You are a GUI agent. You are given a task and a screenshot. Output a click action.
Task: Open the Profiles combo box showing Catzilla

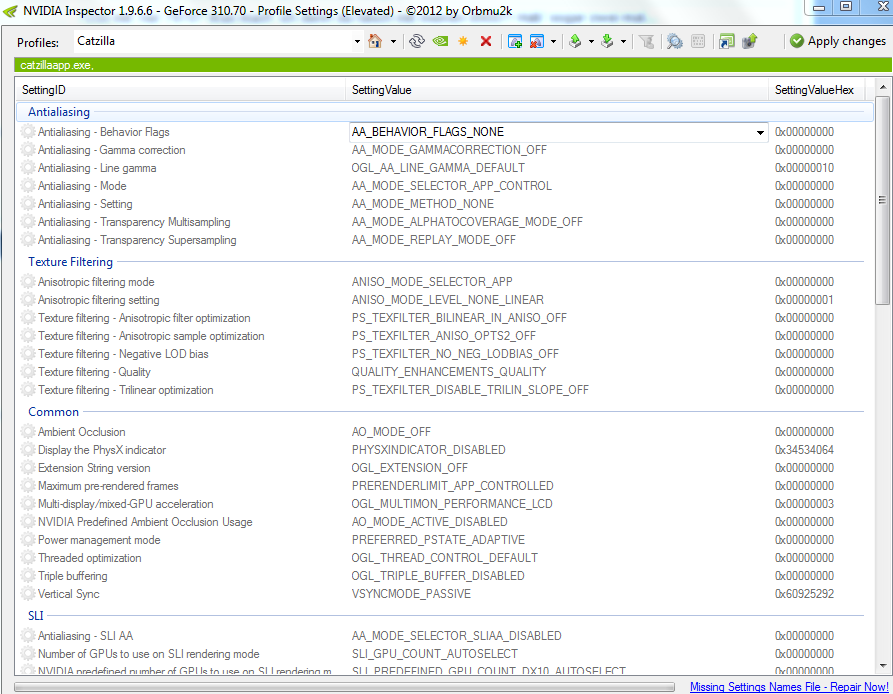click(x=218, y=41)
